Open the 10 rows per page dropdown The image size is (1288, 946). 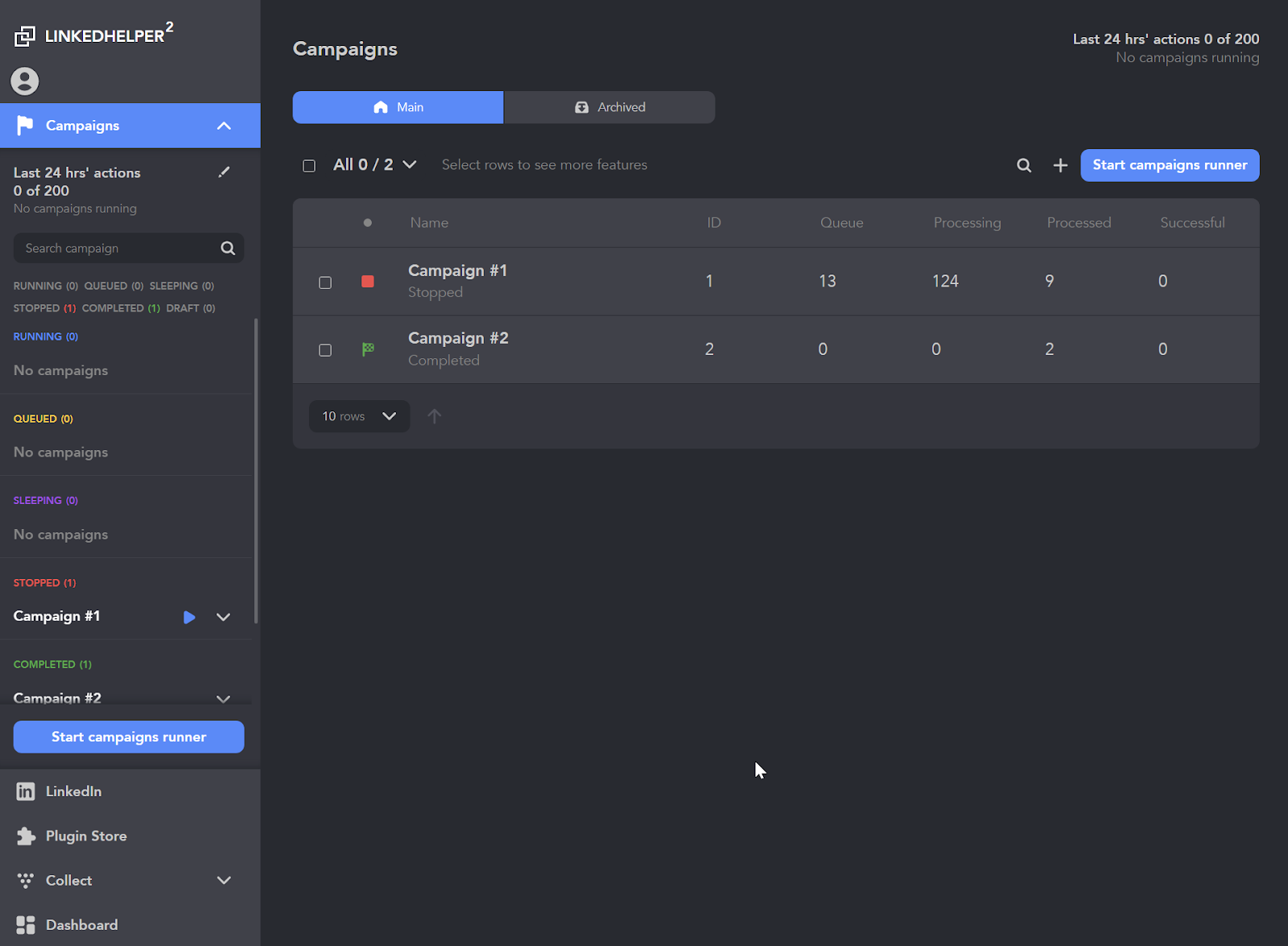[359, 416]
